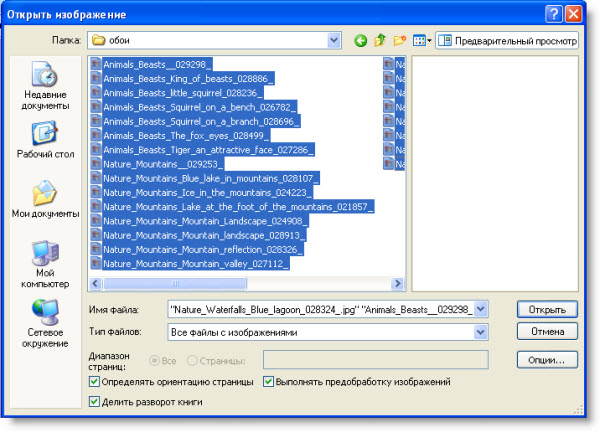Click the Открыть button
This screenshot has height=431, width=600.
pyautogui.click(x=547, y=309)
